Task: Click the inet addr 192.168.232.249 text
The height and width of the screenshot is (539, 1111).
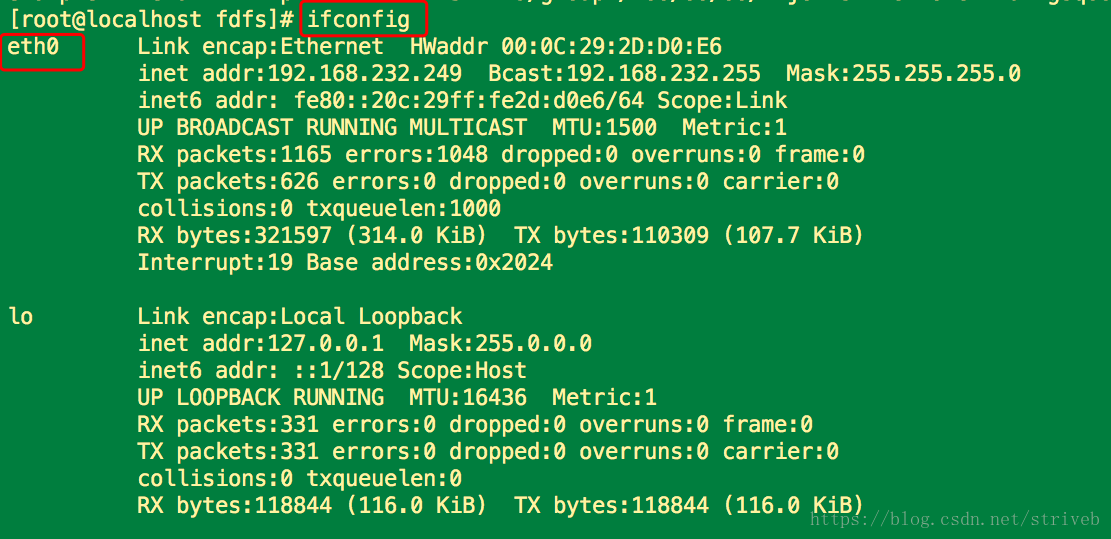Action: [x=300, y=74]
